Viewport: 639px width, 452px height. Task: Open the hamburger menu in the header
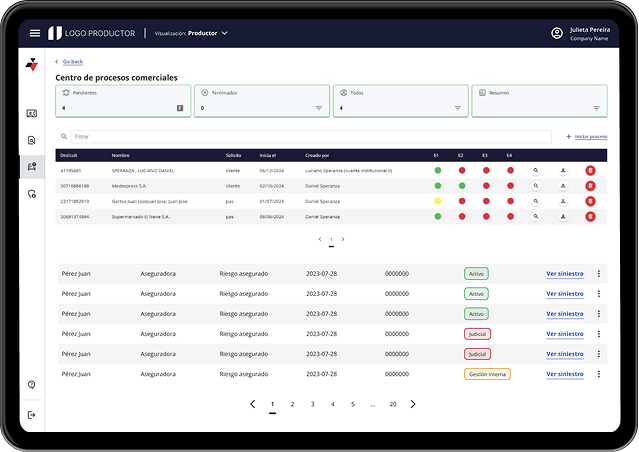click(35, 33)
